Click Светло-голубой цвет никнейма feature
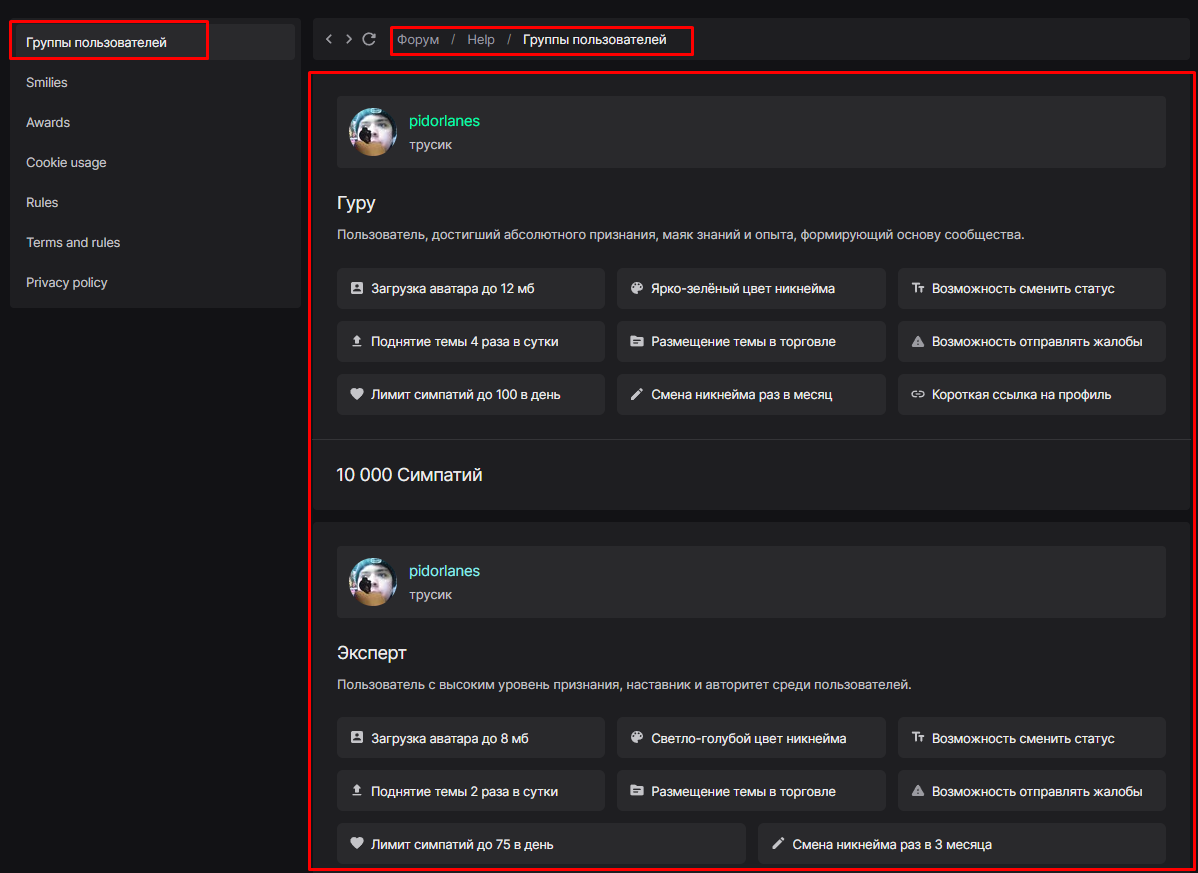Viewport: 1198px width, 873px height. tap(751, 738)
